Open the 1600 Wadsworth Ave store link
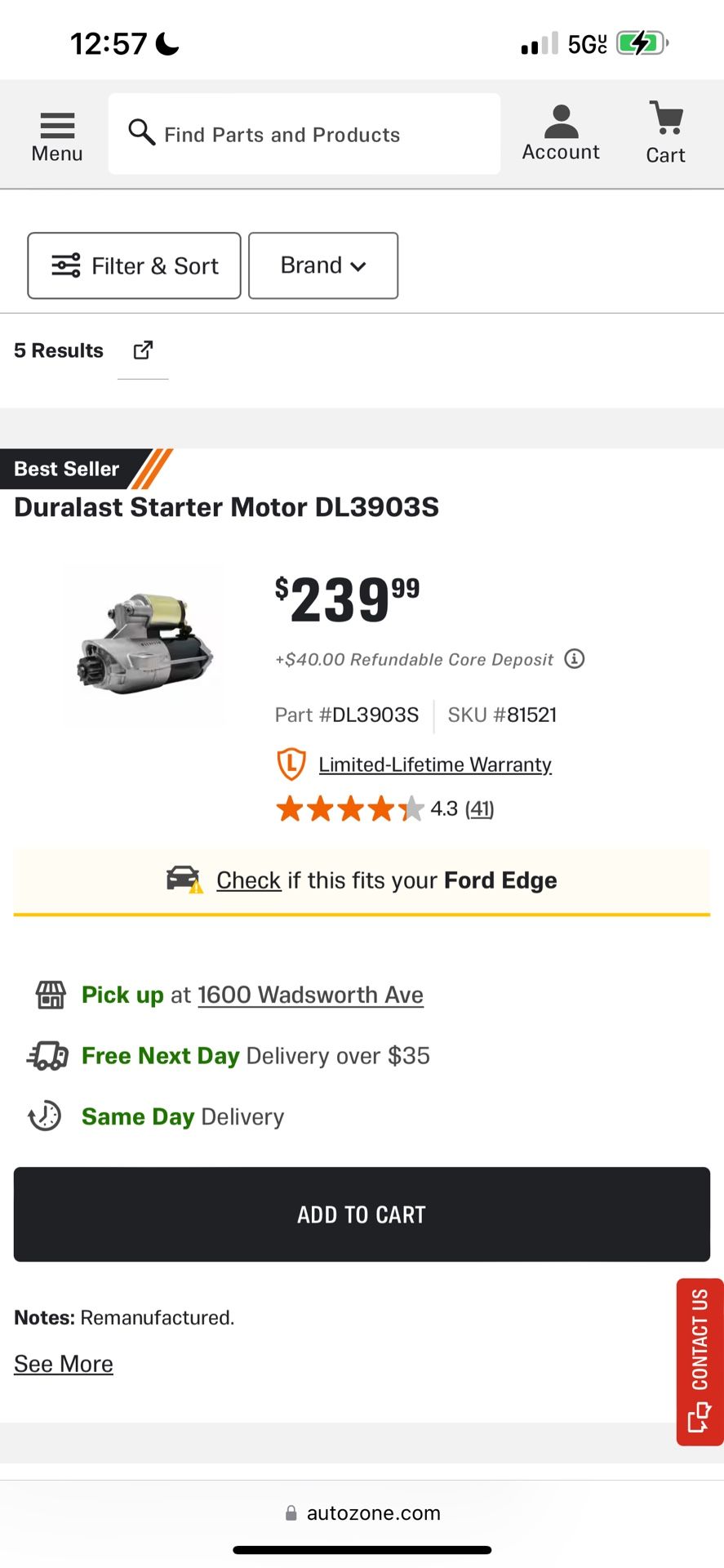This screenshot has height=1568, width=724. (310, 995)
